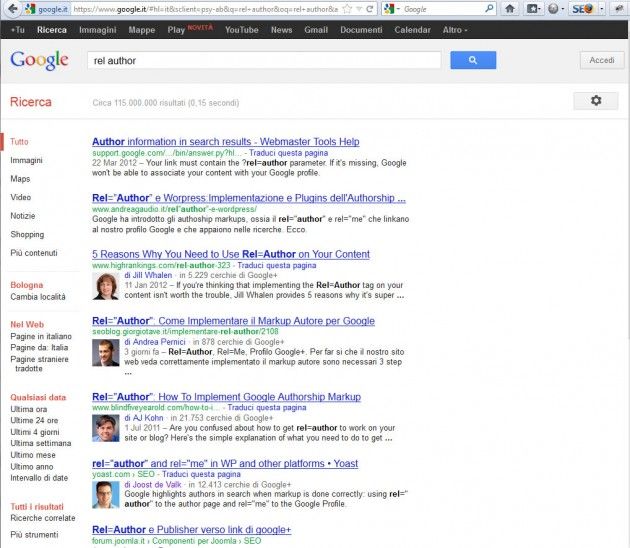The height and width of the screenshot is (548, 630).
Task: Click the google.it site identity button
Action: click(47, 9)
